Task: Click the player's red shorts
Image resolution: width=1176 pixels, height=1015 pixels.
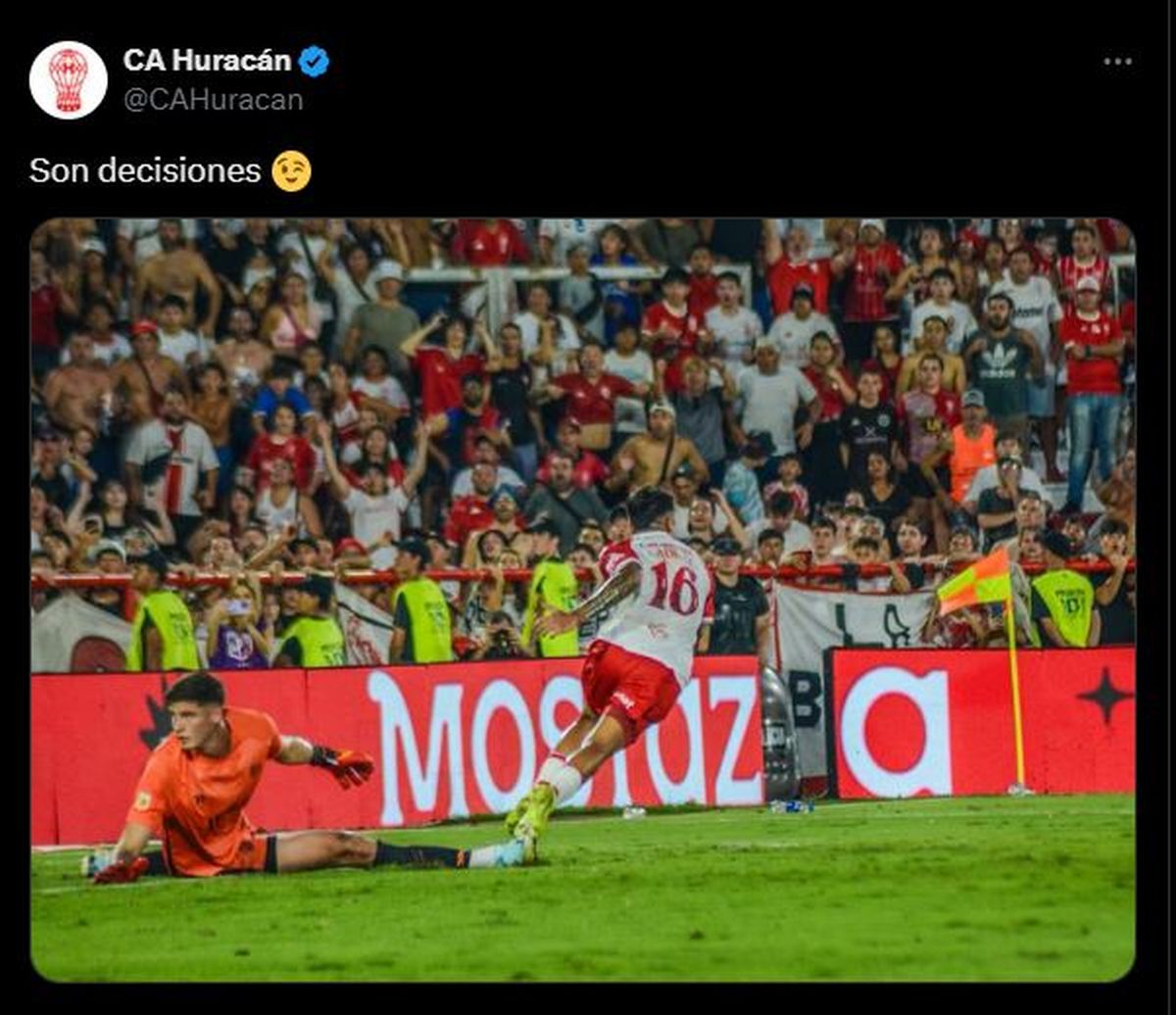Action: click(629, 687)
